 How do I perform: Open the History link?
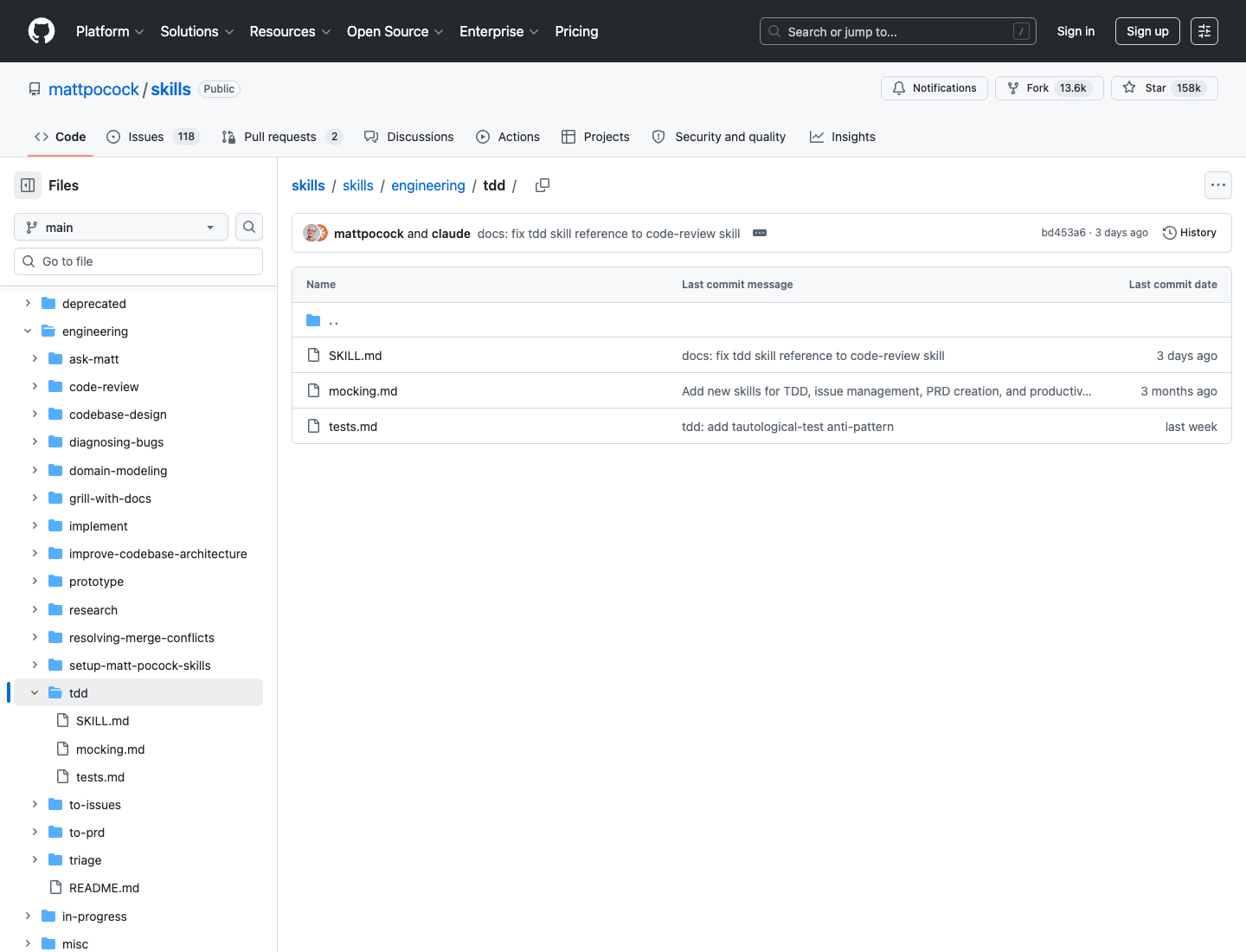[1190, 233]
